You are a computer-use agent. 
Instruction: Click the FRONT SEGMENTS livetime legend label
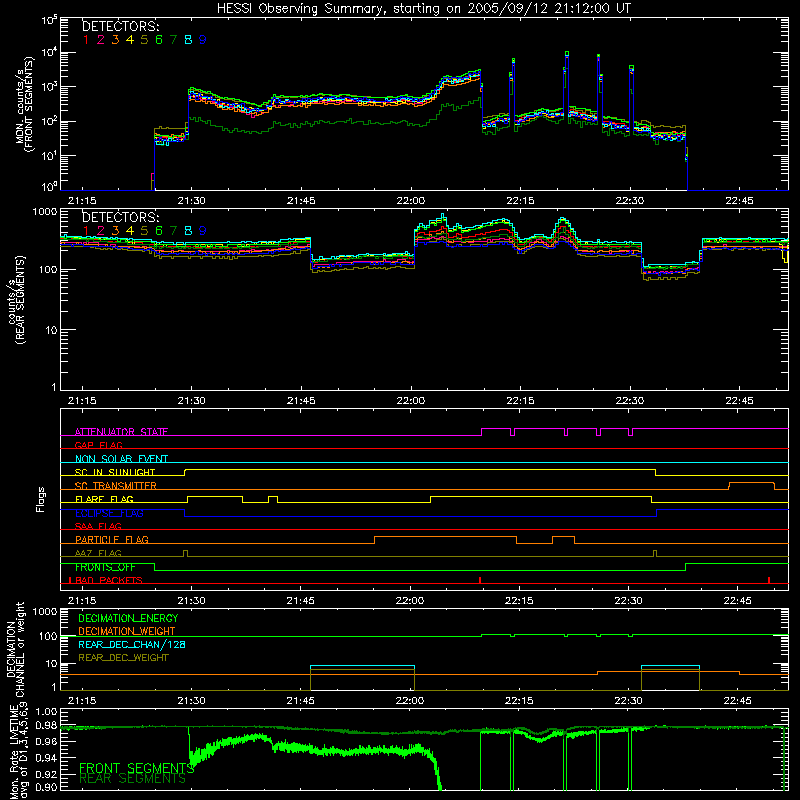pos(136,768)
